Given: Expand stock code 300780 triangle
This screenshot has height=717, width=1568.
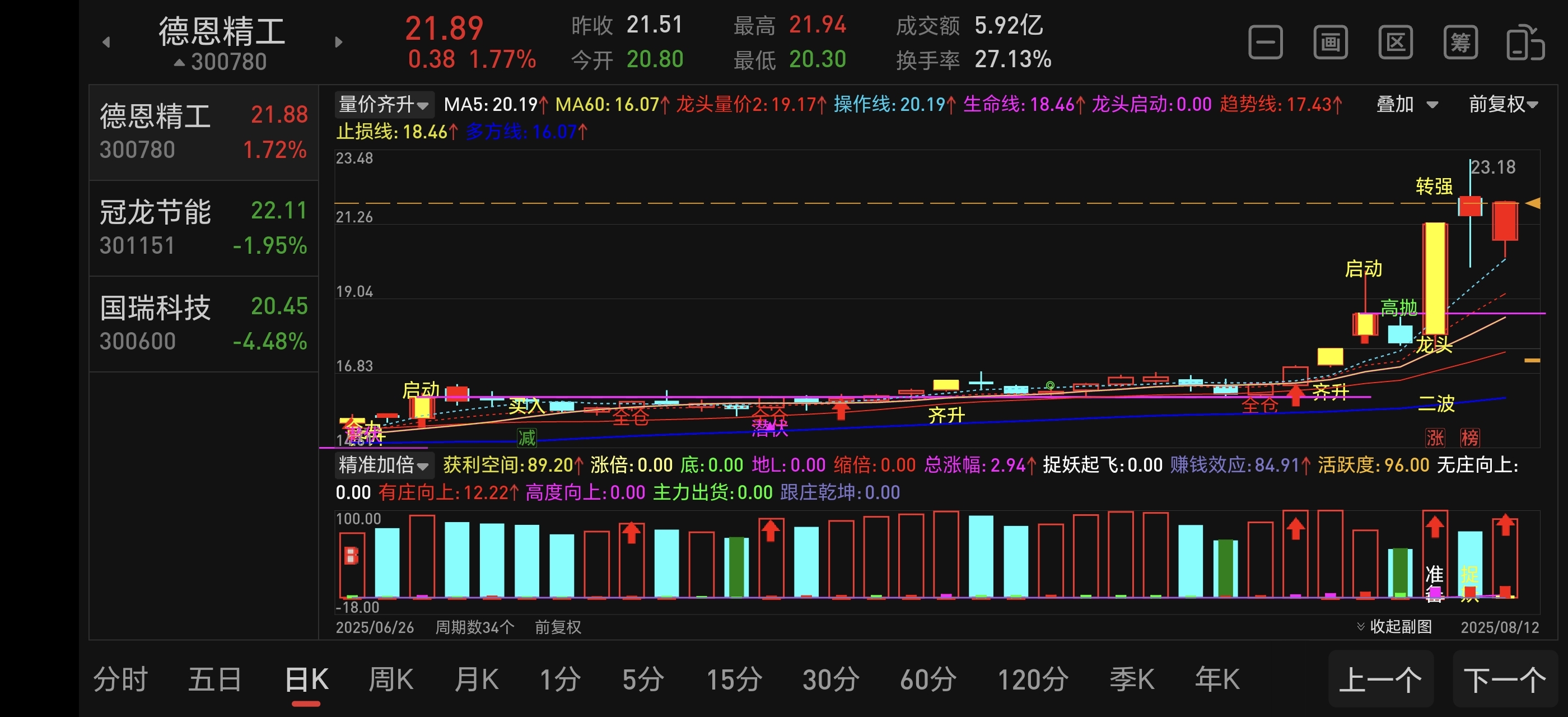Looking at the screenshot, I should pyautogui.click(x=179, y=62).
